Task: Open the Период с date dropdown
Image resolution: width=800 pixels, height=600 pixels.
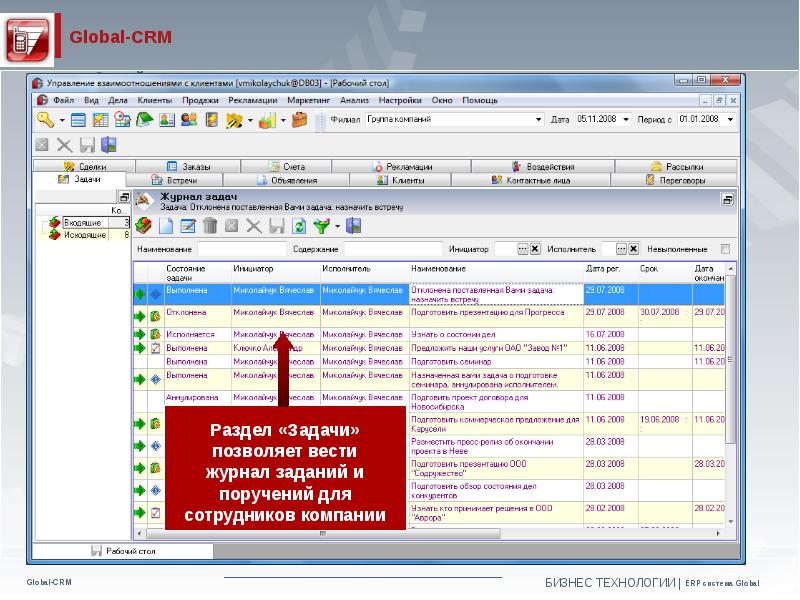Action: 731,120
